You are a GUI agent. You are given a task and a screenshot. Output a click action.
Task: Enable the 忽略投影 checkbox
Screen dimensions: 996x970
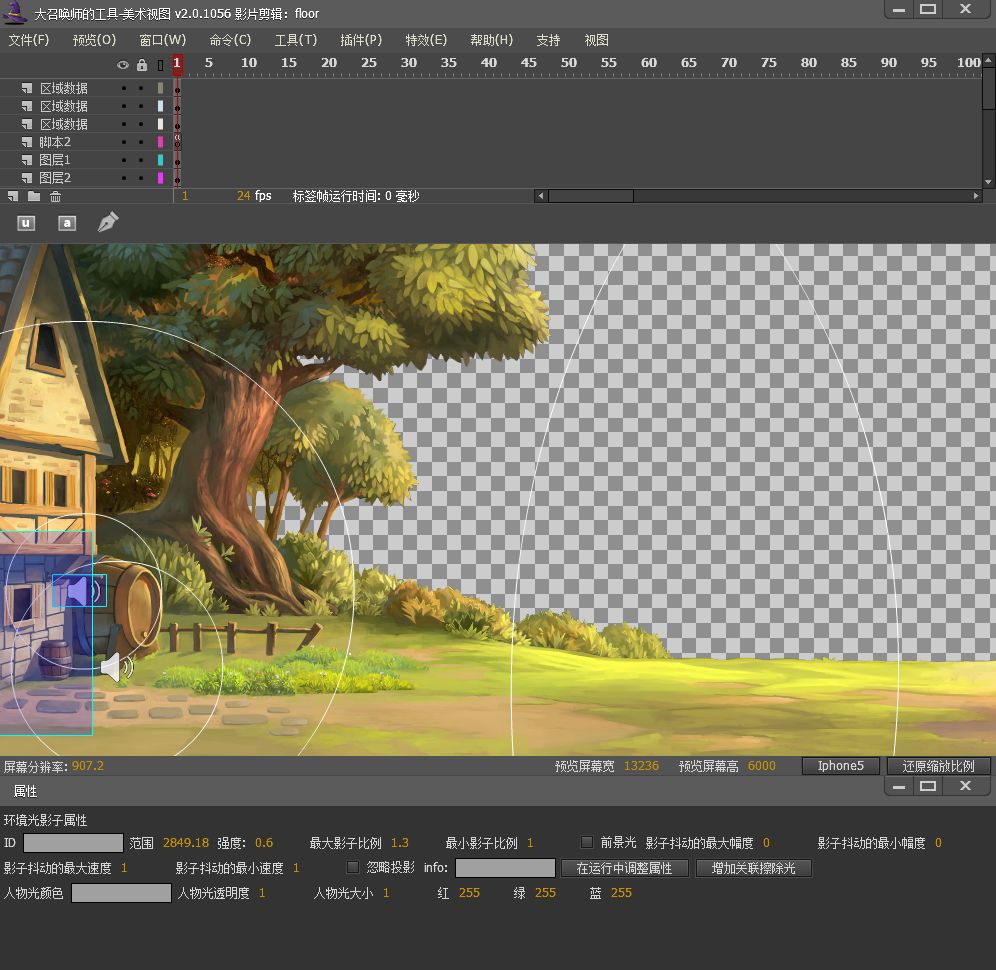353,866
